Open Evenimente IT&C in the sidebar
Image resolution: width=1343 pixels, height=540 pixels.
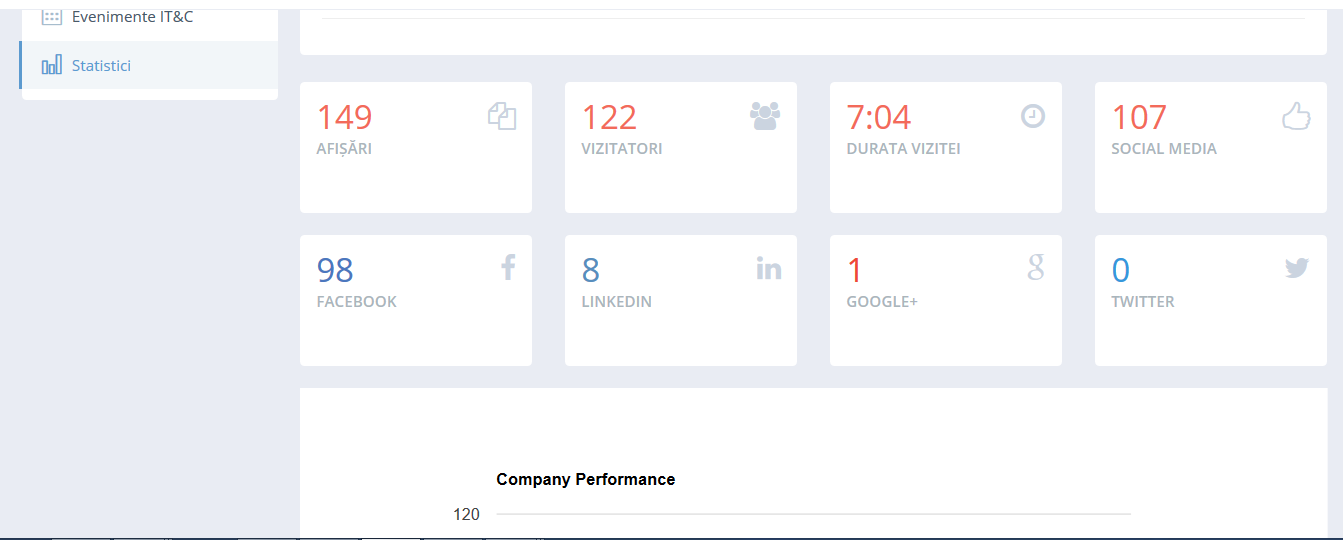(x=132, y=17)
